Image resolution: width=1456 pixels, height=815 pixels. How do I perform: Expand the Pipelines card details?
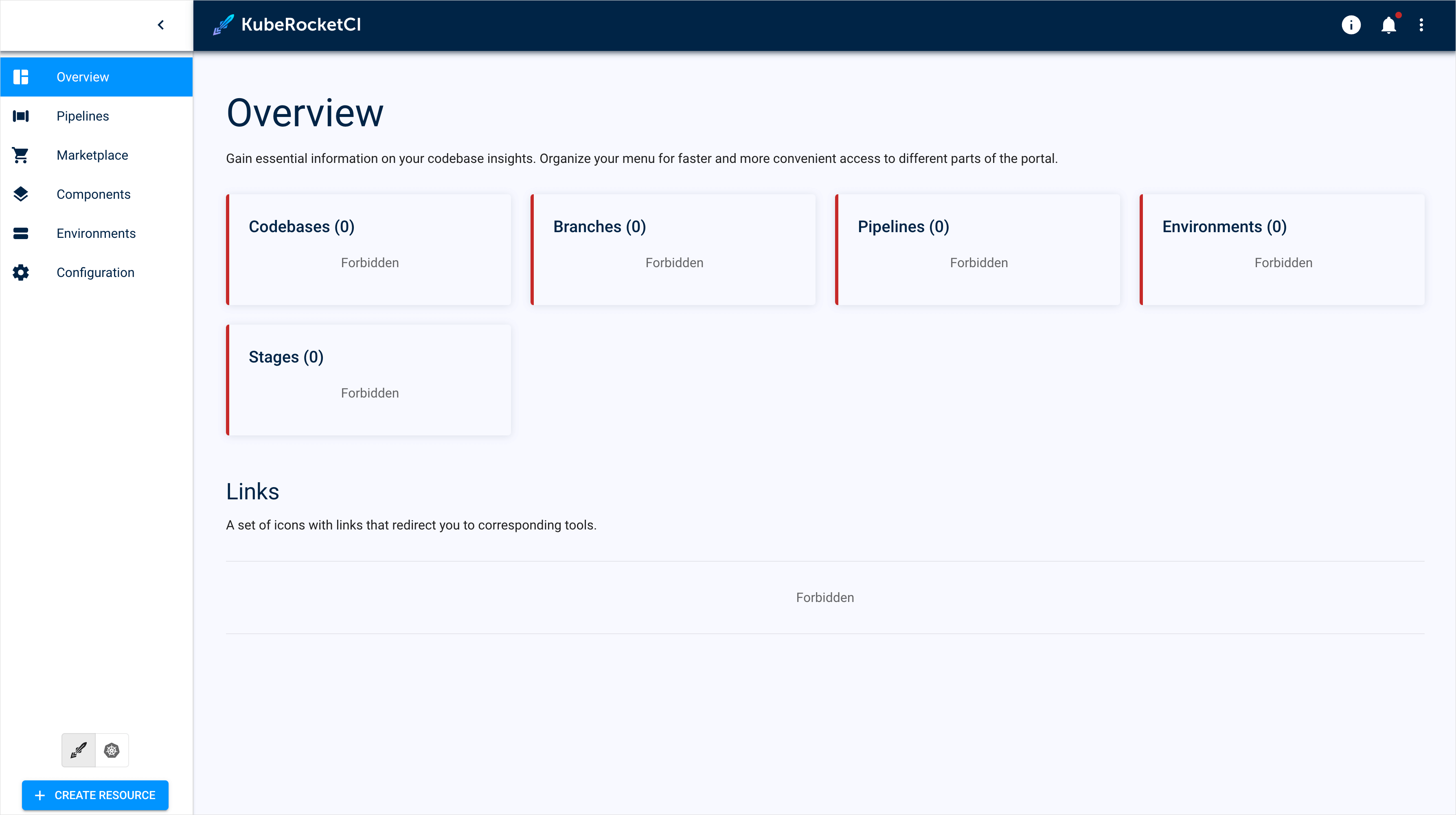(979, 249)
